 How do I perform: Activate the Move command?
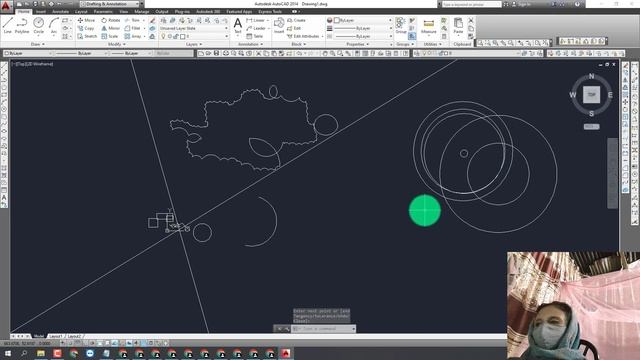86,20
